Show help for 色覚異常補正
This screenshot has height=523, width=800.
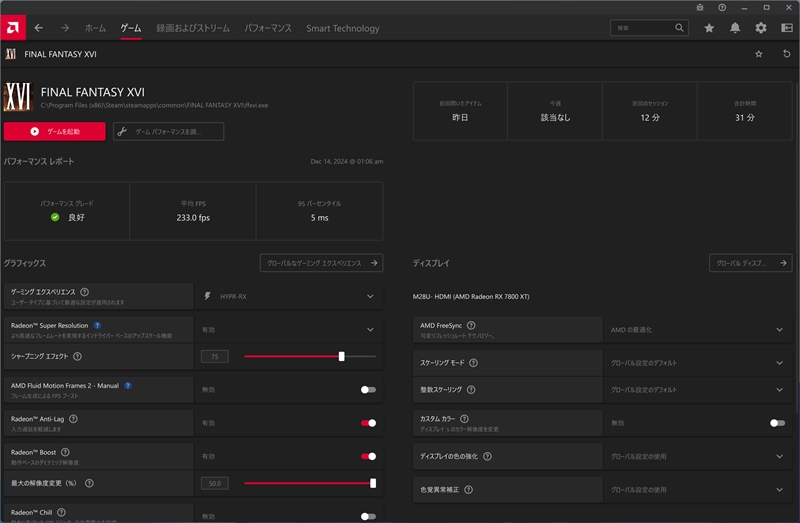468,490
